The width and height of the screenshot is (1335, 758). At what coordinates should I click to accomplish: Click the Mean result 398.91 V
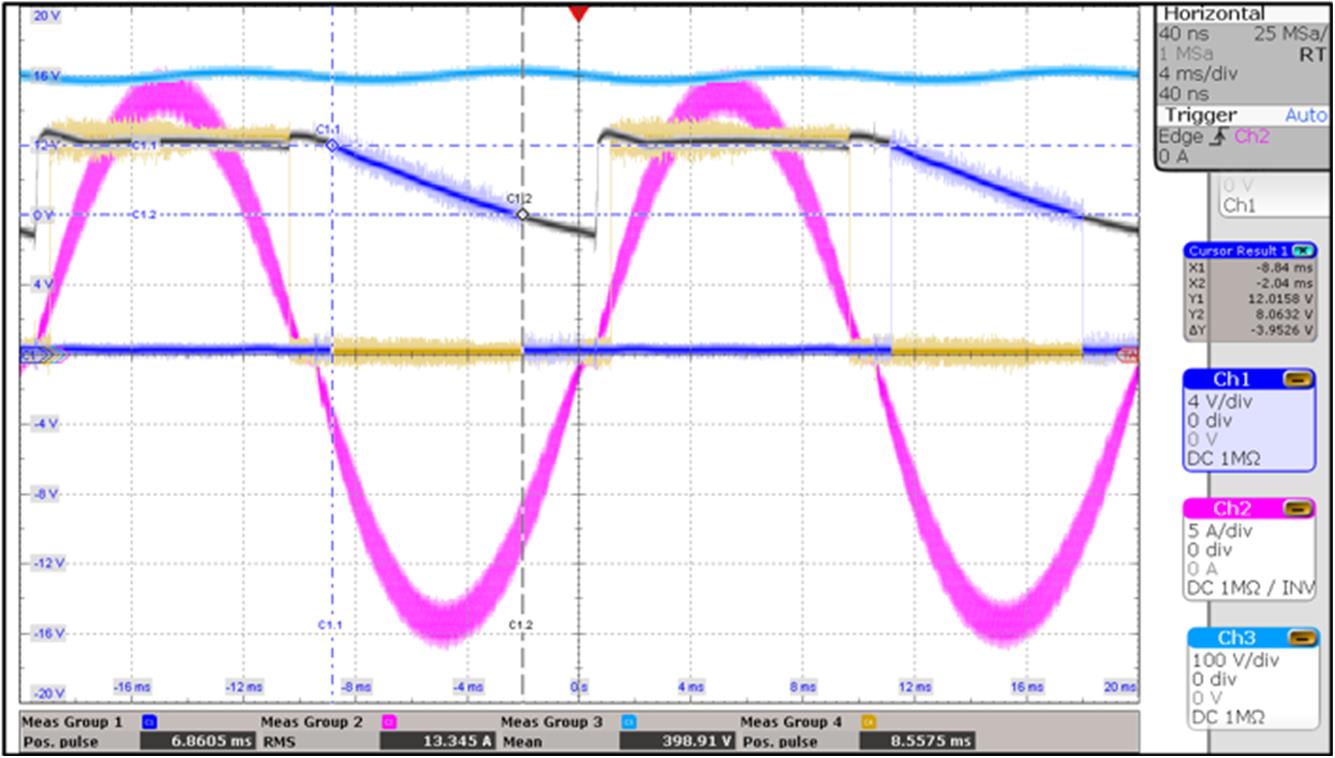tap(677, 742)
